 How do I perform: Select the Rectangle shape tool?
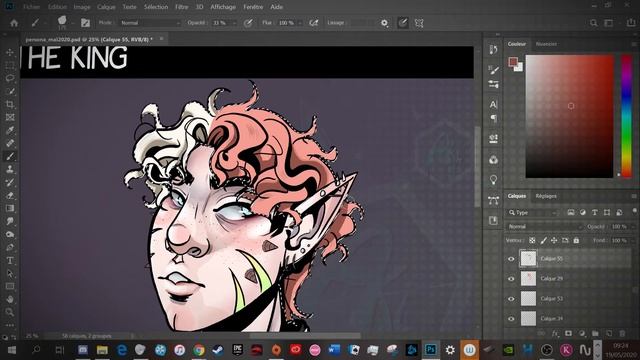tap(10, 287)
